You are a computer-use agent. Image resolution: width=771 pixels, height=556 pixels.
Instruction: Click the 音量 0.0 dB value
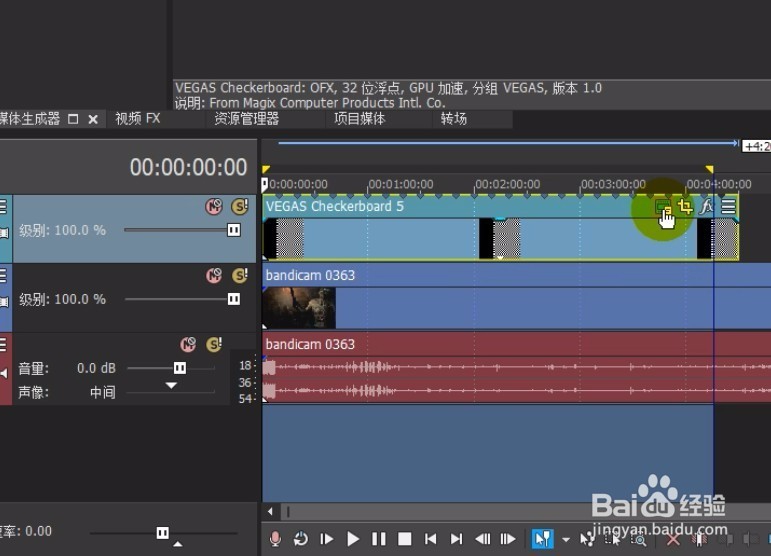click(96, 368)
